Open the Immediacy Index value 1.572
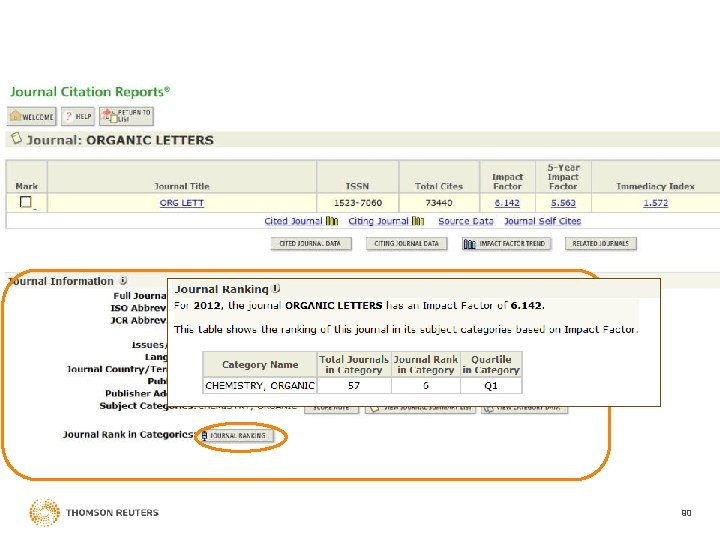This screenshot has width=720, height=540. coord(655,203)
